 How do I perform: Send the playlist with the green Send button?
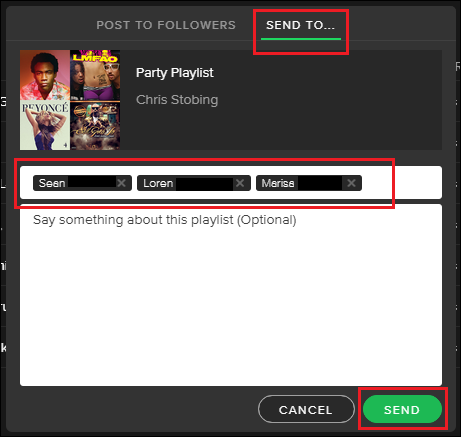point(402,409)
